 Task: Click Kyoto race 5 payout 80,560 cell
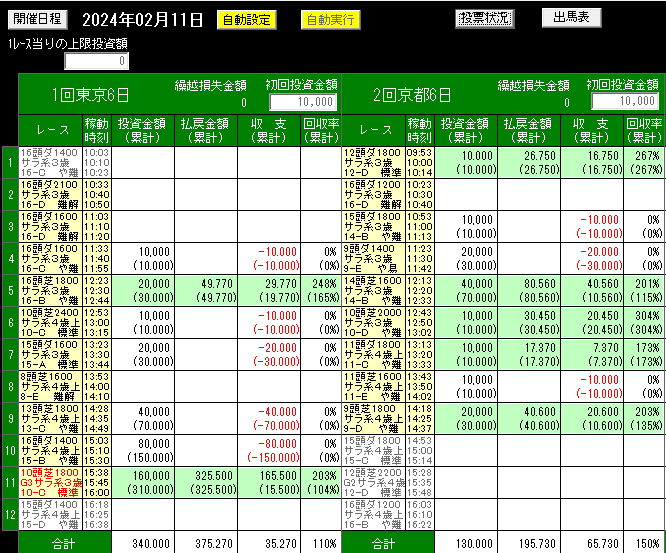(x=528, y=289)
